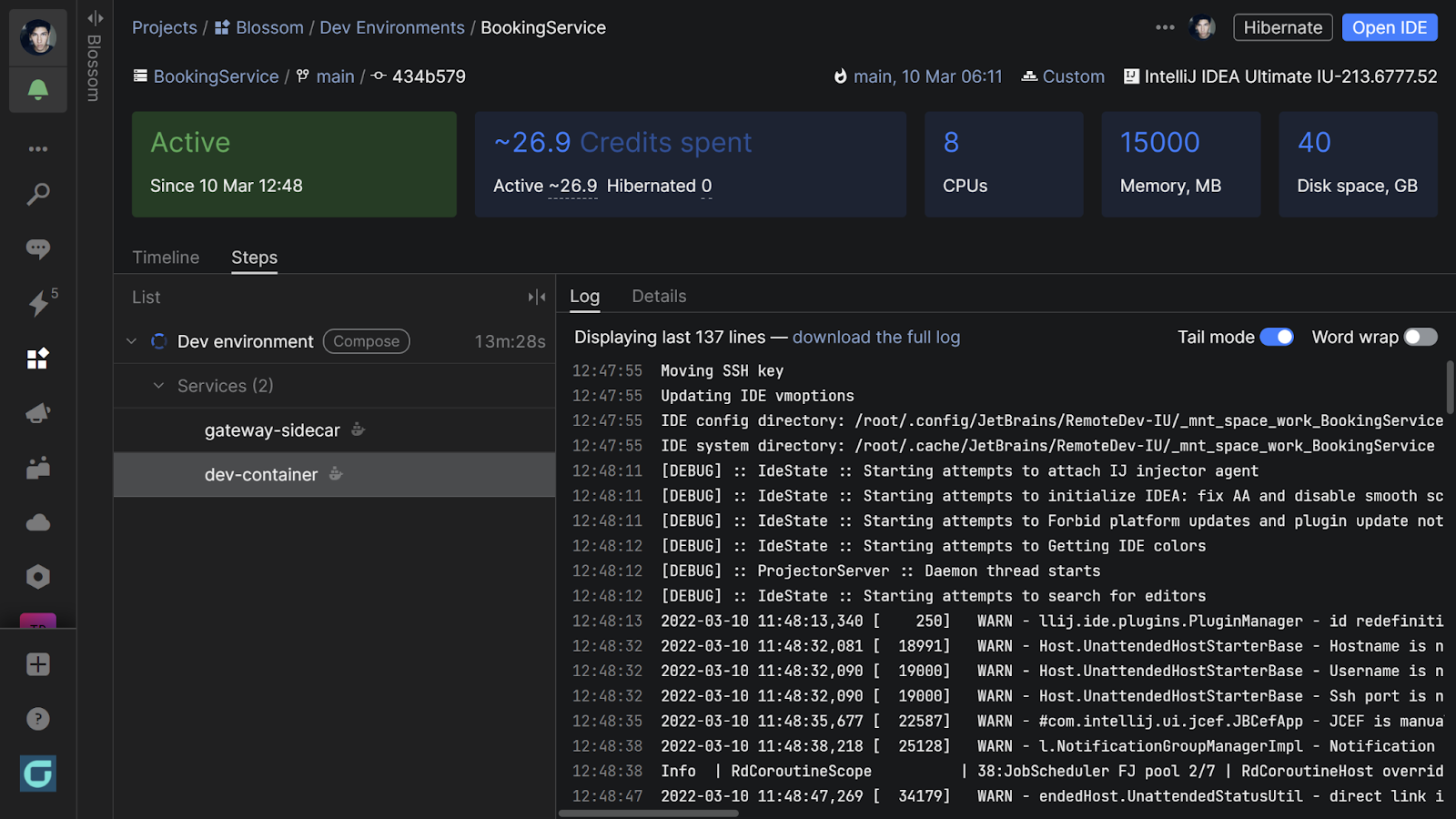Go to Blossom breadcrumb link

point(269,27)
